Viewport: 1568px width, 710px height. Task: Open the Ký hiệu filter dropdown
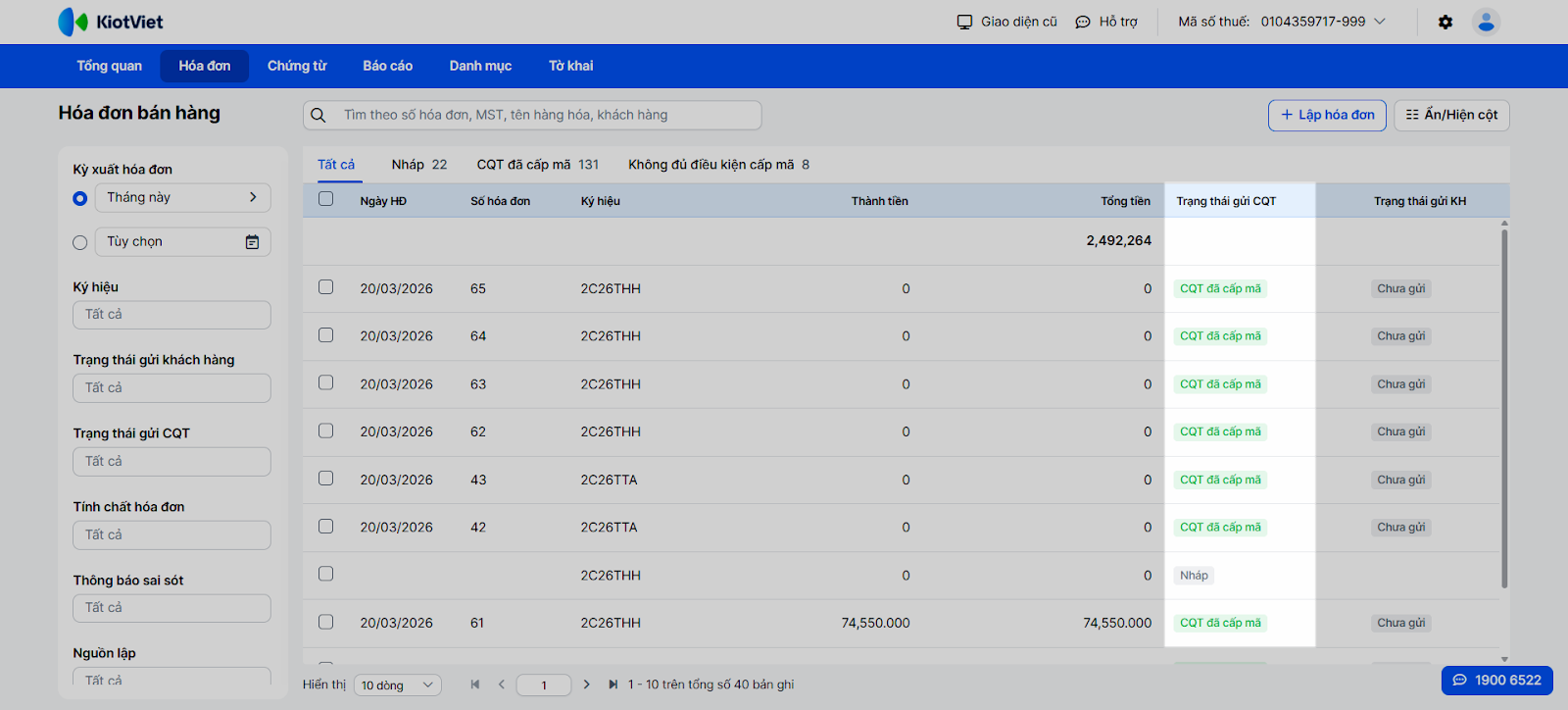(x=171, y=315)
